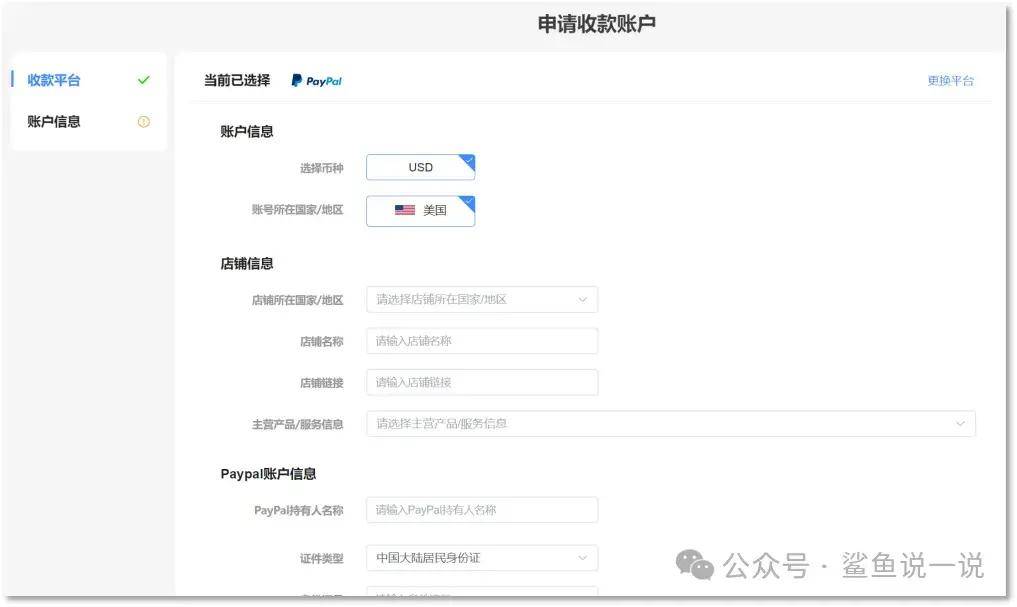
Task: Click PayPal持有人名称 input field
Action: pos(481,510)
